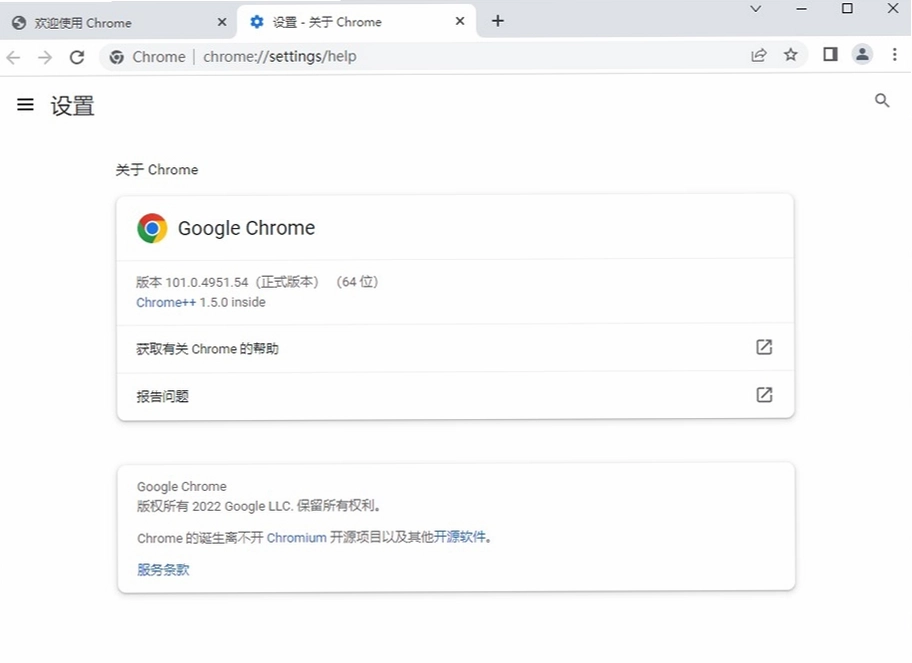
Task: Open the Chrome three-dot menu
Action: coord(895,55)
